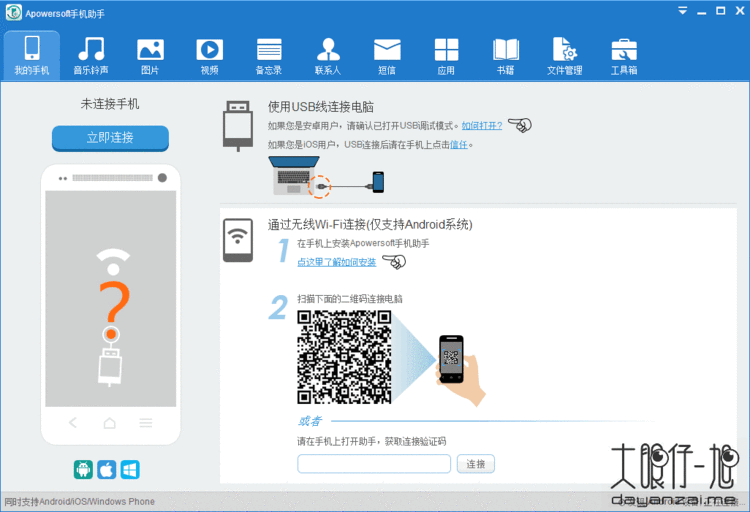The image size is (750, 512).
Task: Click the laptop-to-phone USB illustration
Action: (326, 177)
